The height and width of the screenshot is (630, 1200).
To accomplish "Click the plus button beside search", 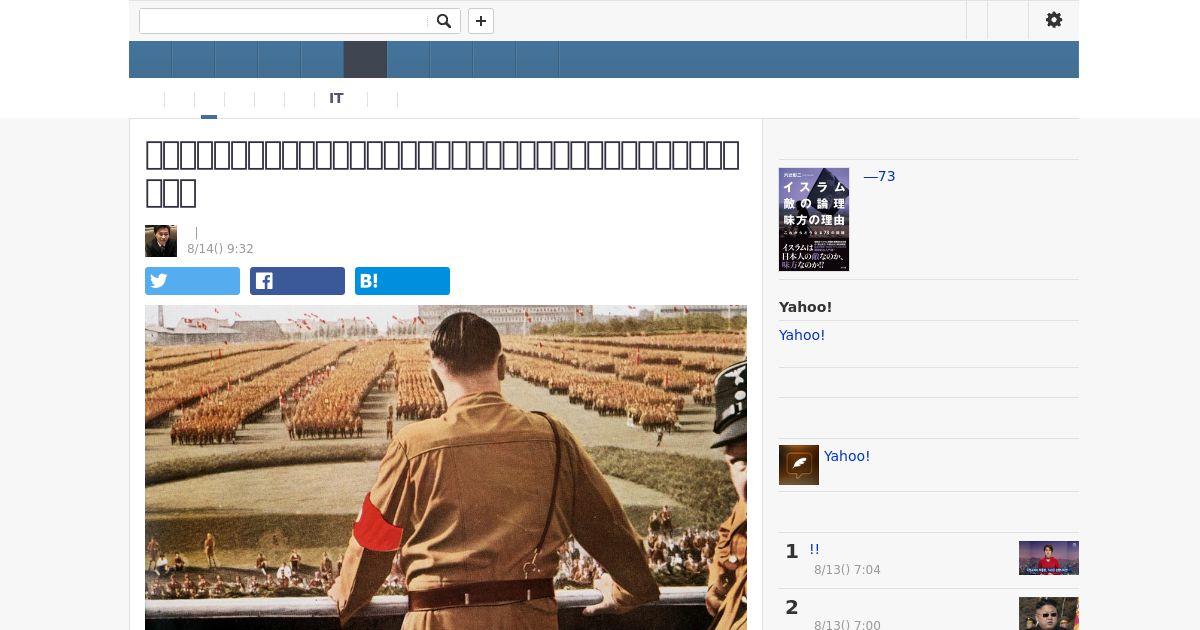I will point(481,21).
